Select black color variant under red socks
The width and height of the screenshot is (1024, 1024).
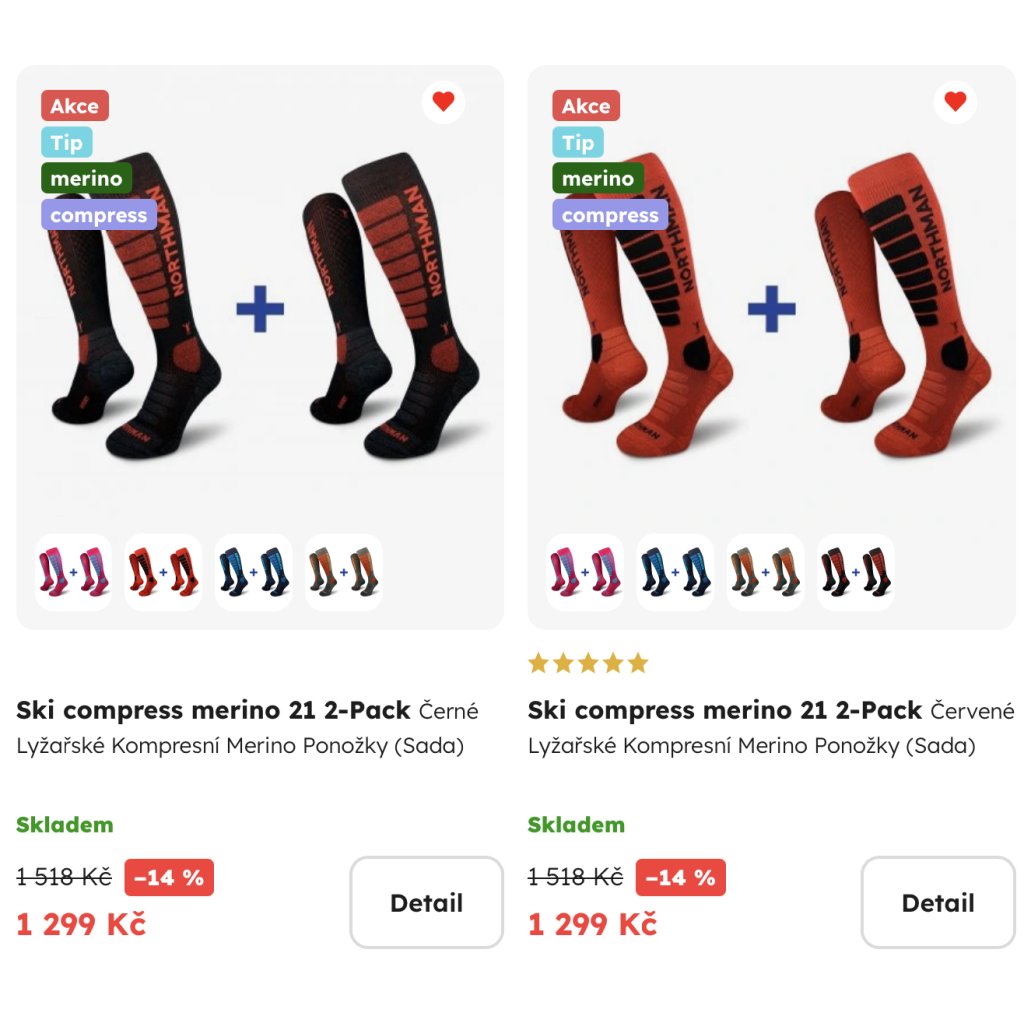tap(856, 572)
